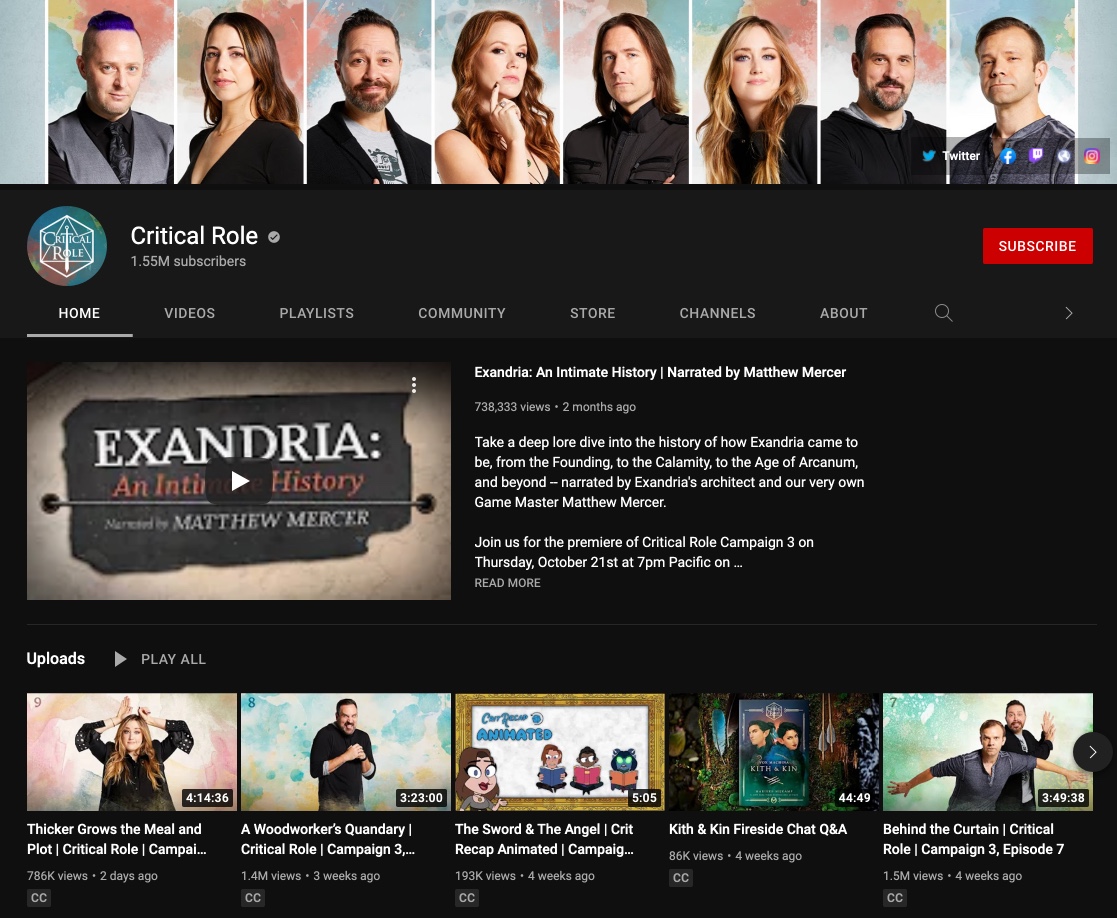Click the 3:49:38 duration badge
Screen dimensions: 1117x918
click(x=1063, y=798)
